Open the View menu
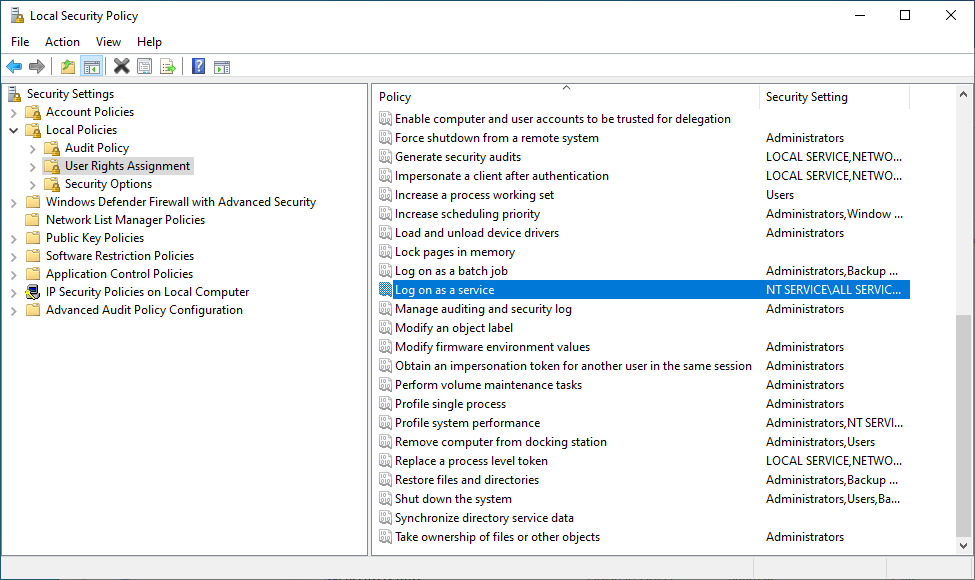This screenshot has width=975, height=580. click(x=108, y=42)
